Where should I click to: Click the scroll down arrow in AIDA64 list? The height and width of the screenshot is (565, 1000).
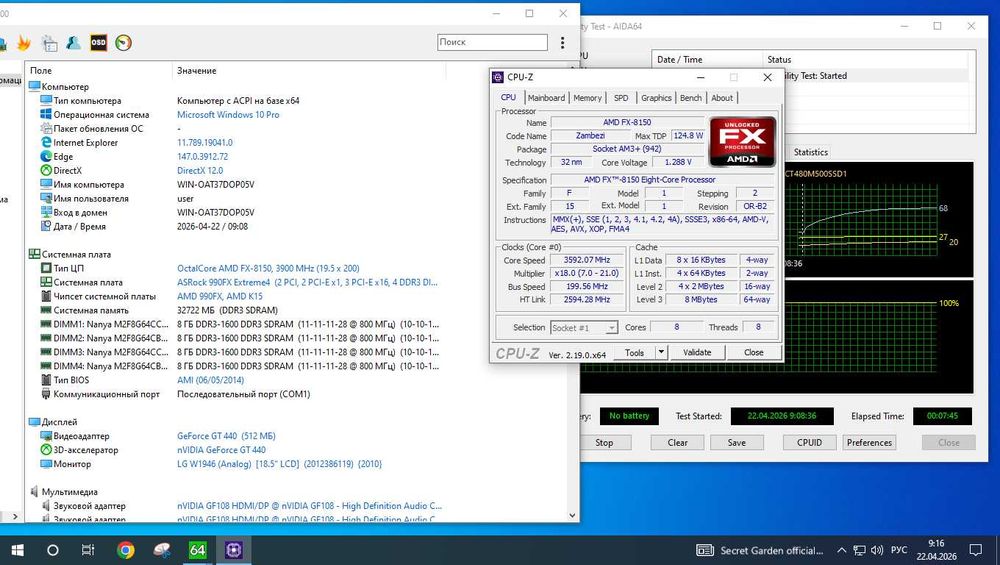coord(572,515)
